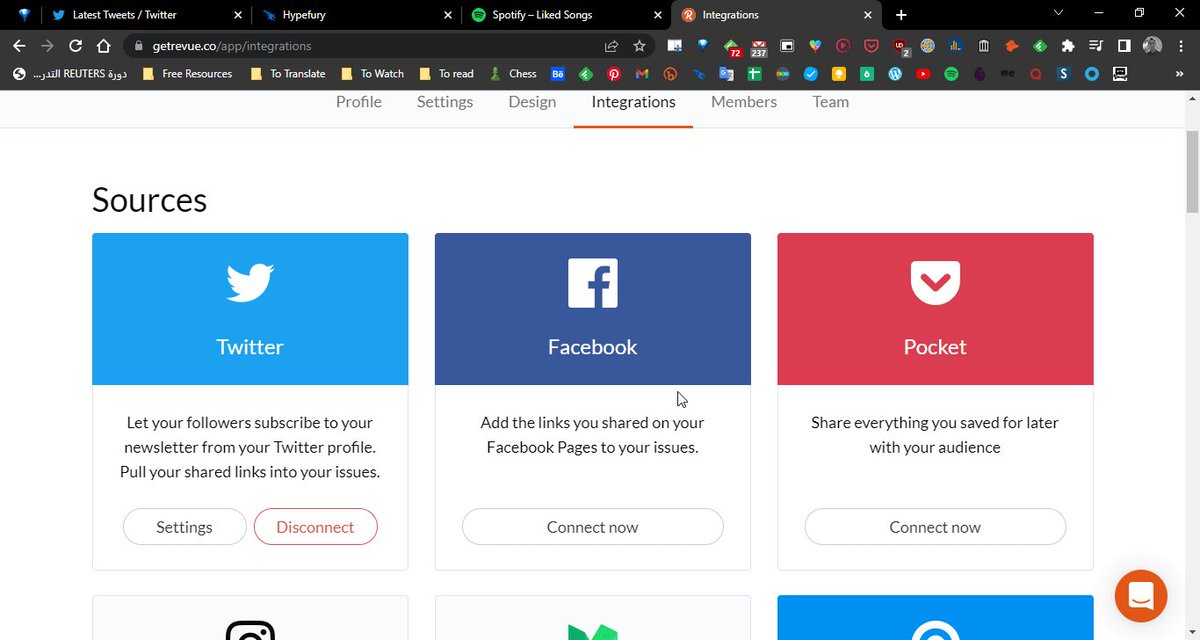Click the Gmail checker extension showing 237
This screenshot has width=1200, height=640.
click(x=759, y=46)
